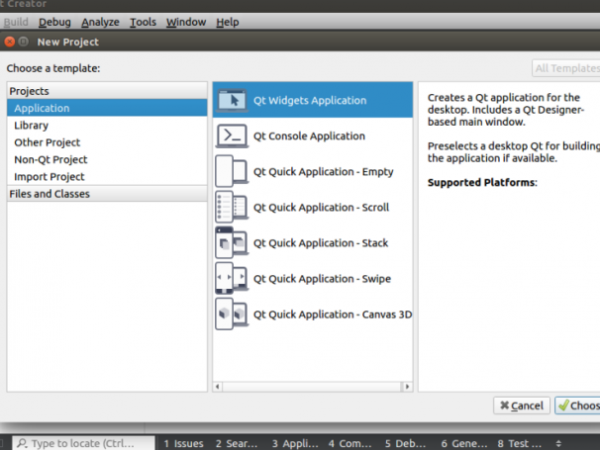Choose the Non-Qt Project category
The image size is (600, 450).
(x=50, y=159)
